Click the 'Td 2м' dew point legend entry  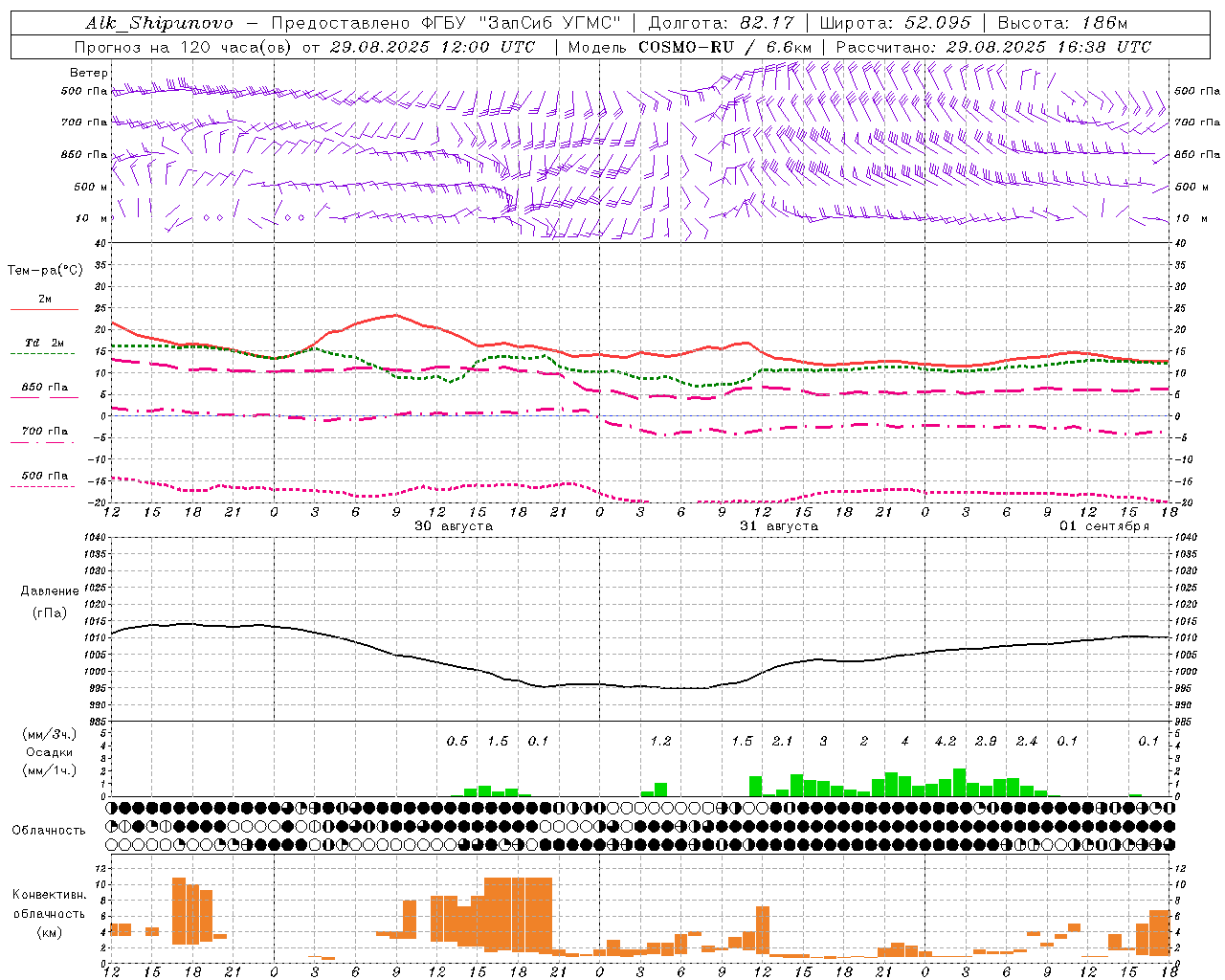[44, 343]
